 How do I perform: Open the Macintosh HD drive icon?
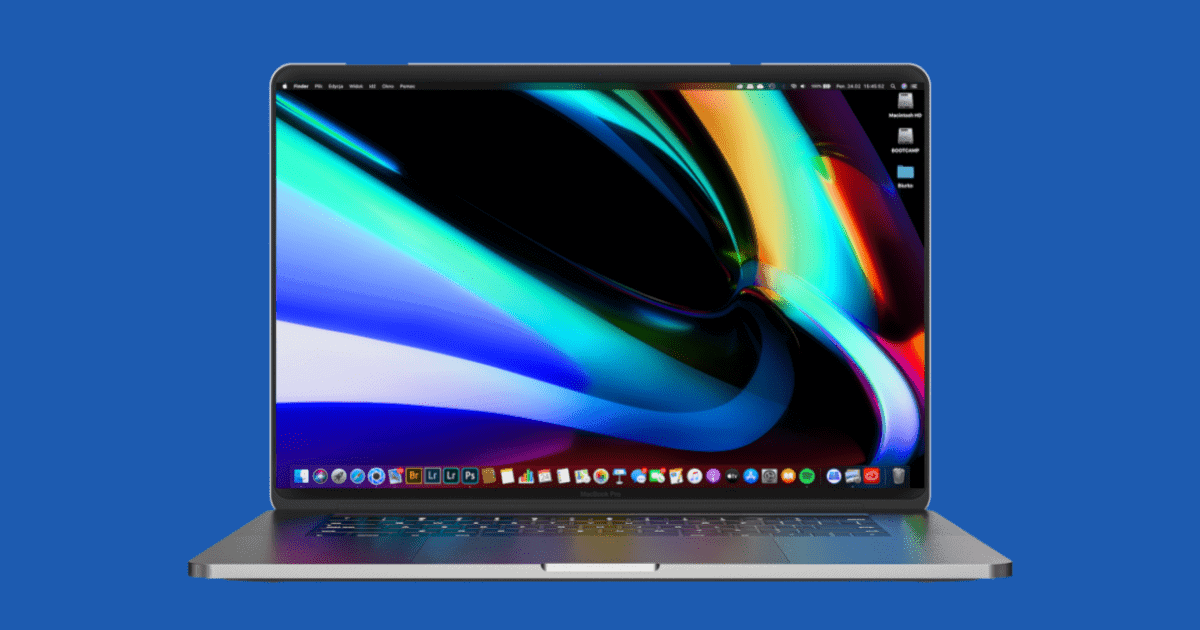[905, 103]
